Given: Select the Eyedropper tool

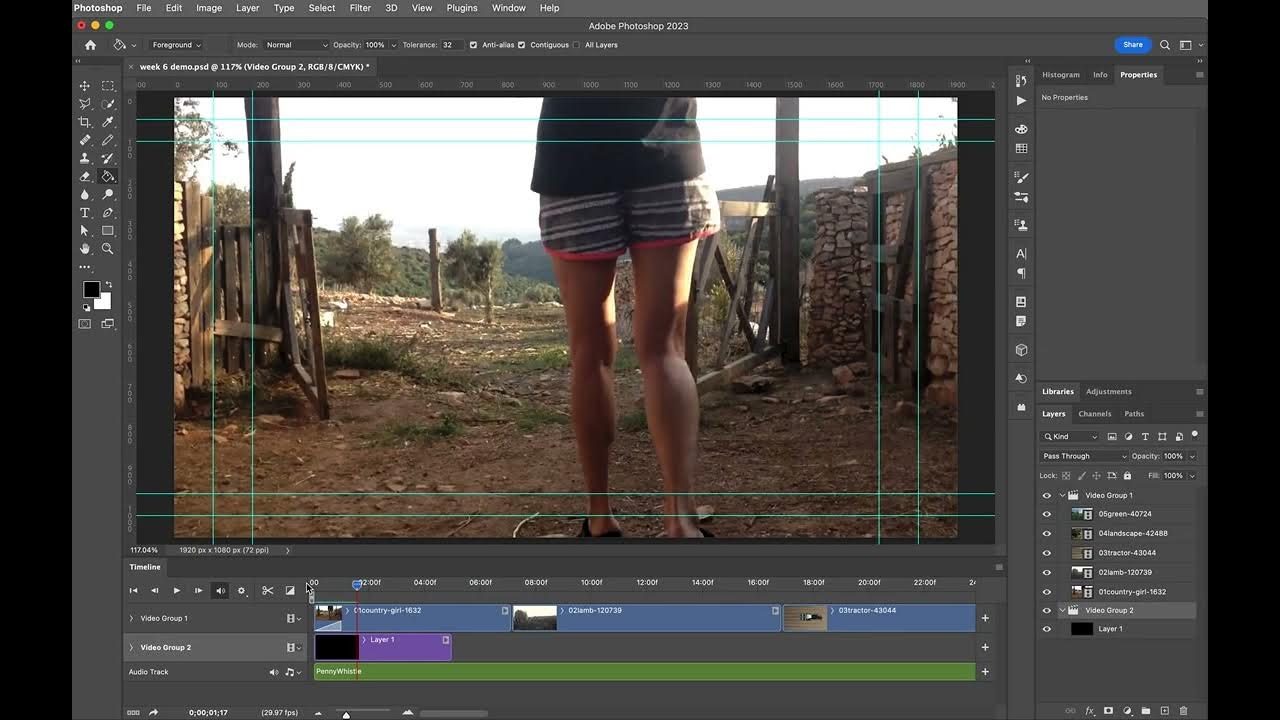Looking at the screenshot, I should click(108, 122).
